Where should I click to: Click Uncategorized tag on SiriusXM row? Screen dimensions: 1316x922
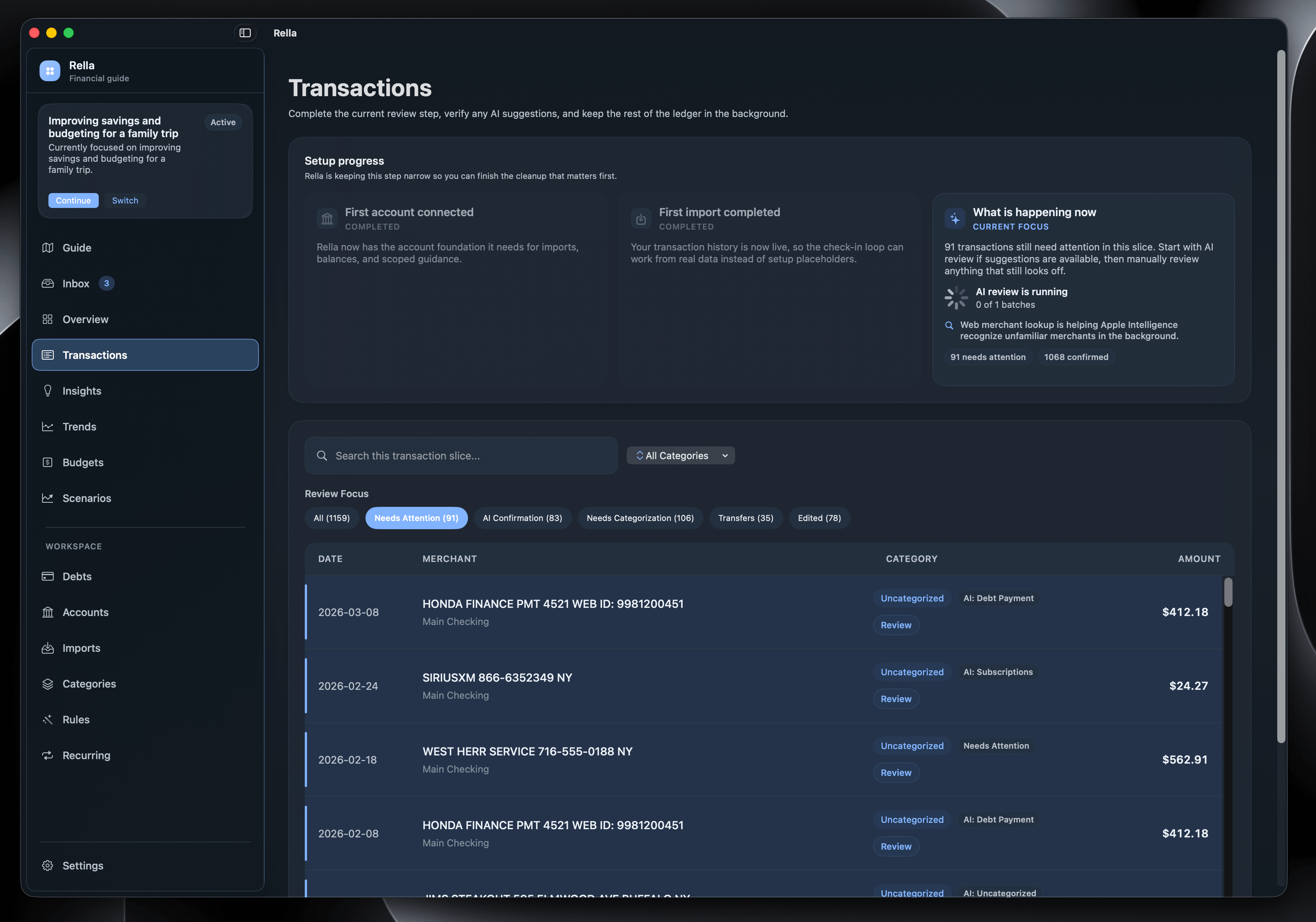[912, 672]
